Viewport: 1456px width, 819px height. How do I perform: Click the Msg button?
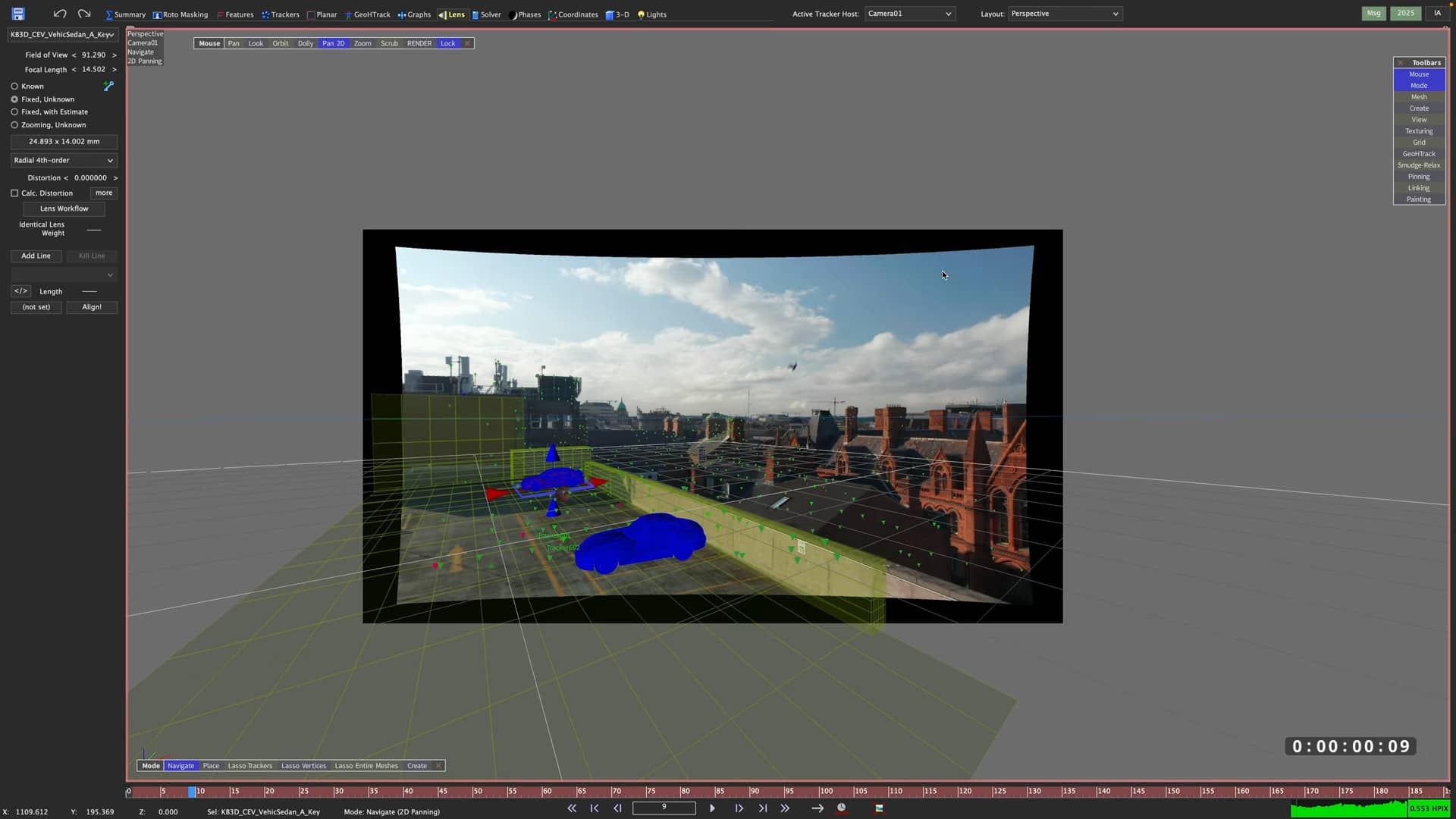(1373, 13)
